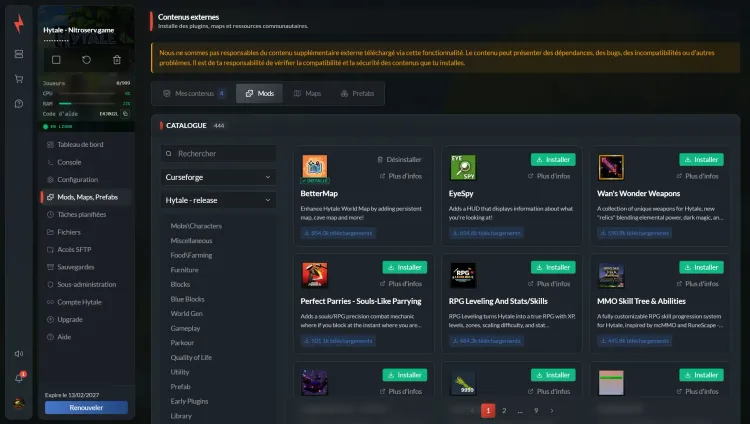The width and height of the screenshot is (750, 424).
Task: Open the notifications bell icon
Action: (19, 378)
